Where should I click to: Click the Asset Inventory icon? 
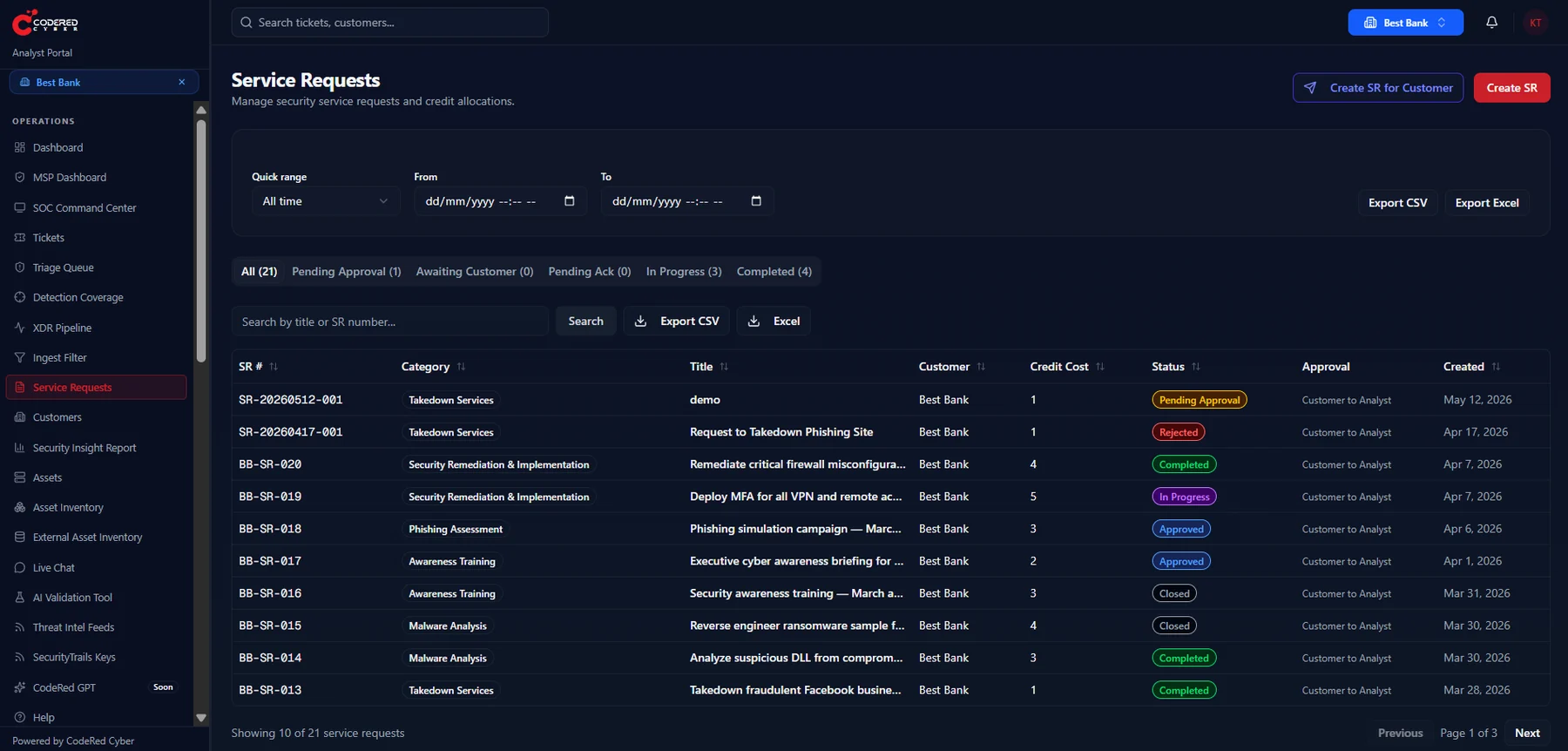click(x=20, y=507)
